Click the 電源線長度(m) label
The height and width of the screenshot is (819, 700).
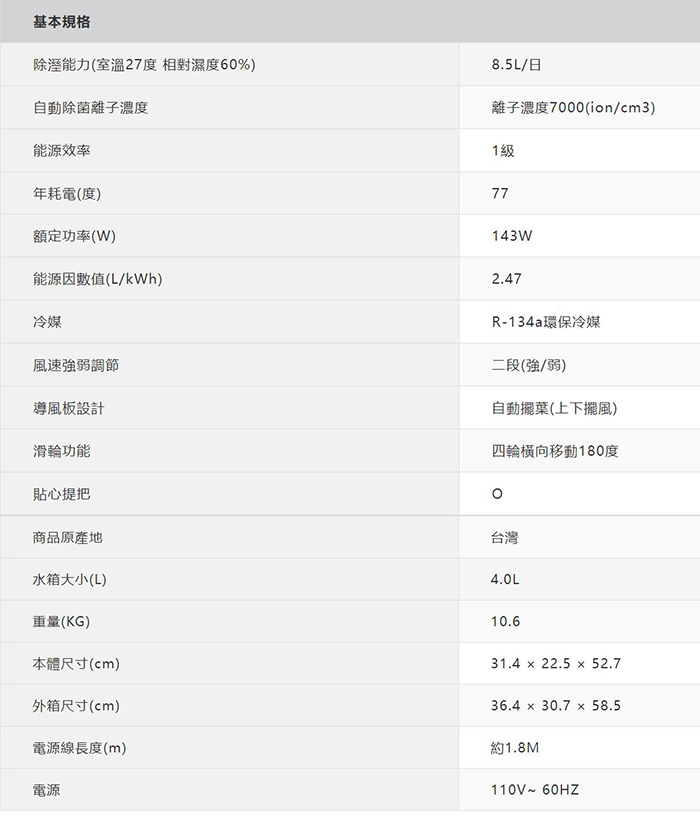click(79, 748)
